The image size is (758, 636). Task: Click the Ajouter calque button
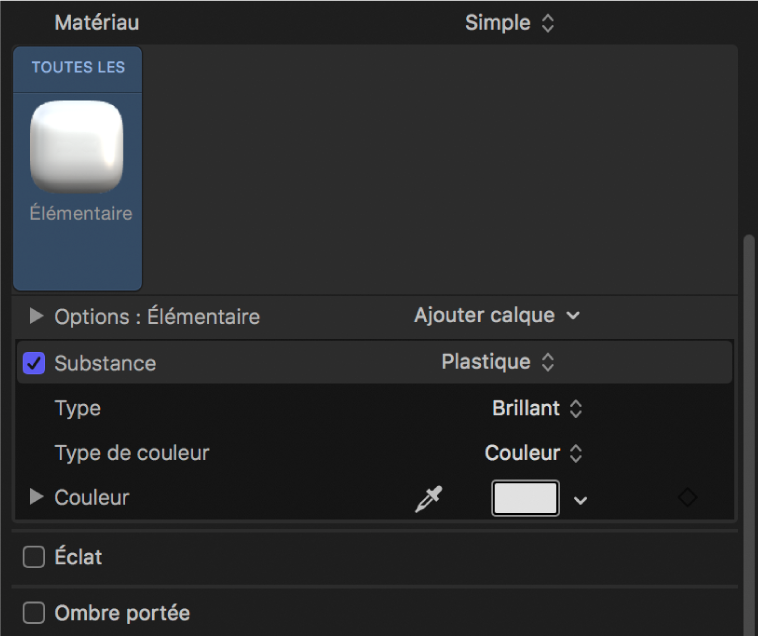(x=497, y=316)
